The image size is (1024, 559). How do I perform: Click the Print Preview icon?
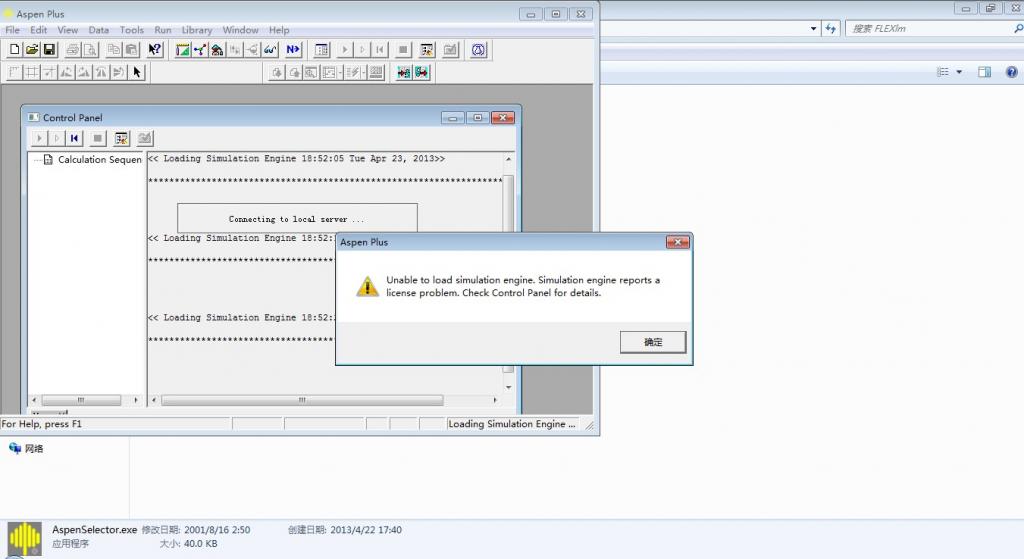(90, 50)
